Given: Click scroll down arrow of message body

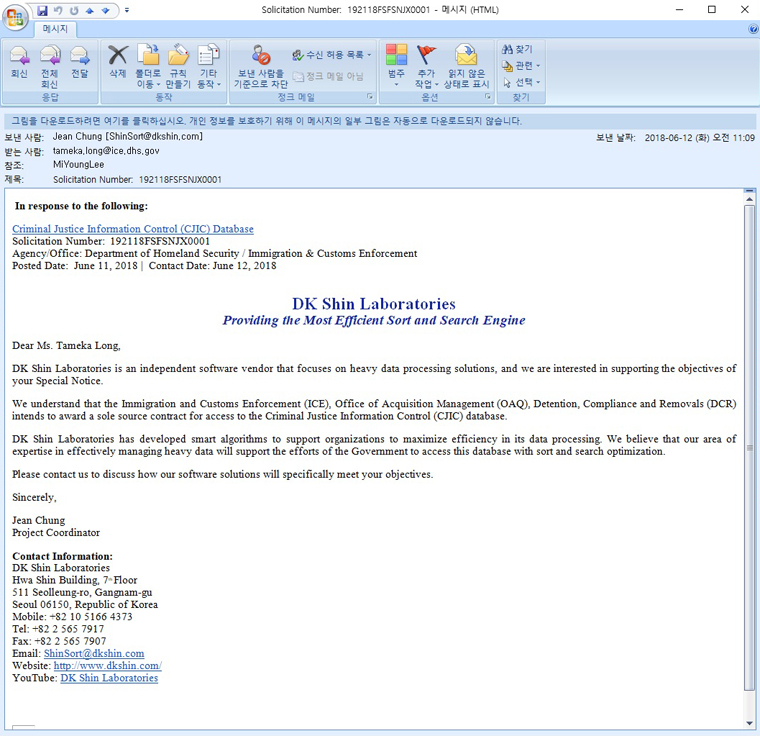Looking at the screenshot, I should [749, 723].
